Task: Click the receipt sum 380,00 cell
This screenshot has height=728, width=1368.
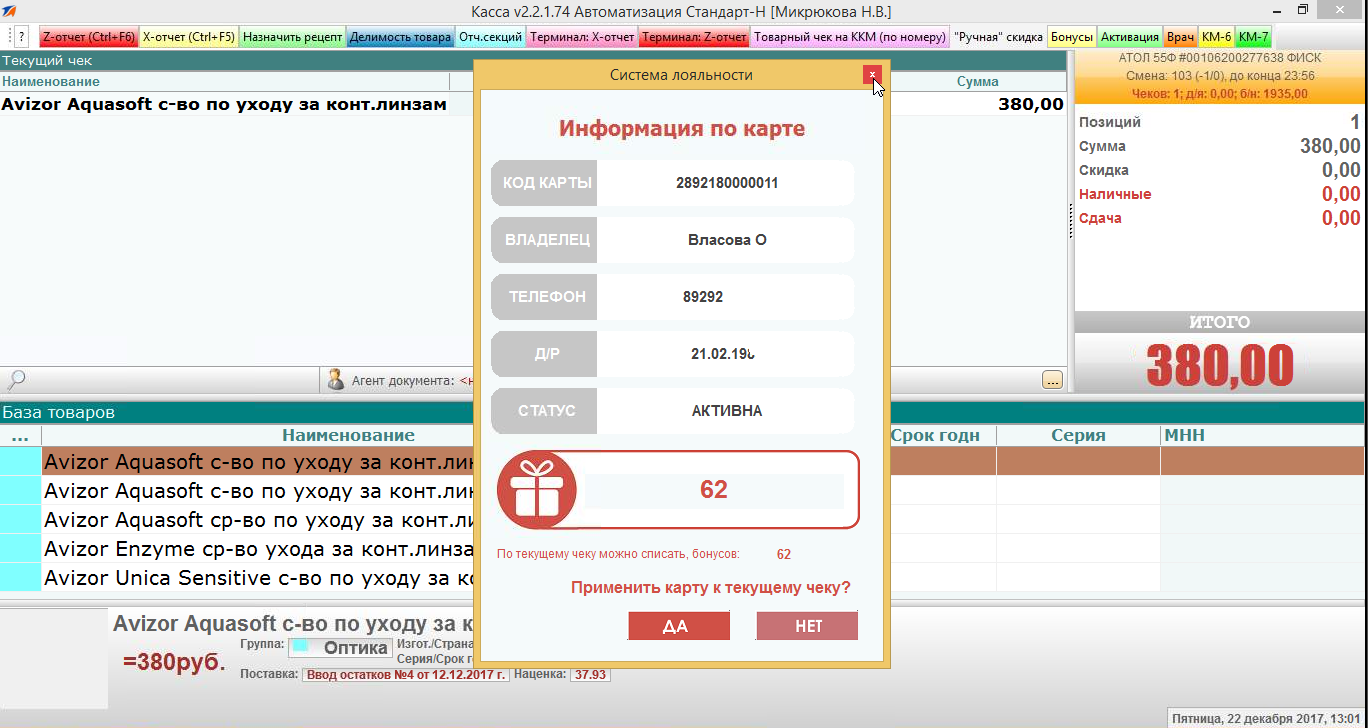Action: coord(1031,103)
